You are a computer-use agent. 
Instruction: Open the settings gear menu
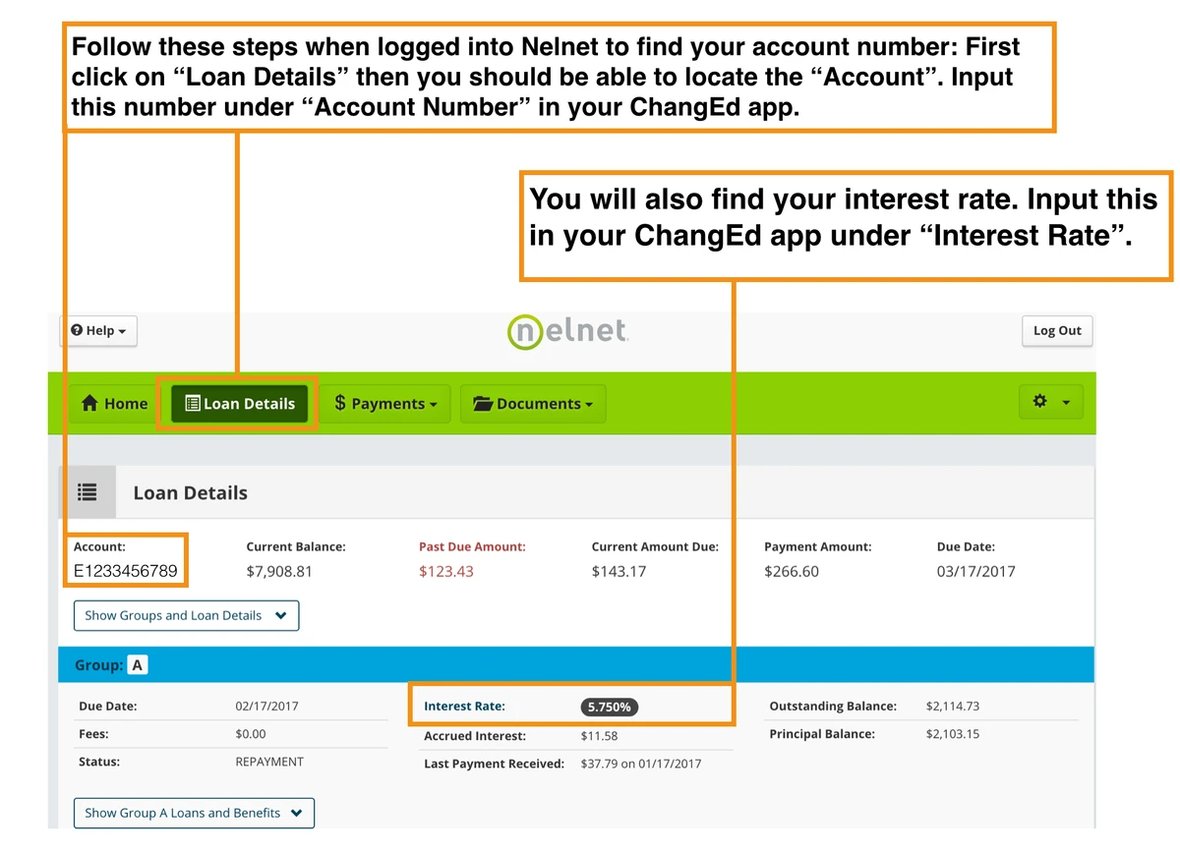click(x=1050, y=402)
